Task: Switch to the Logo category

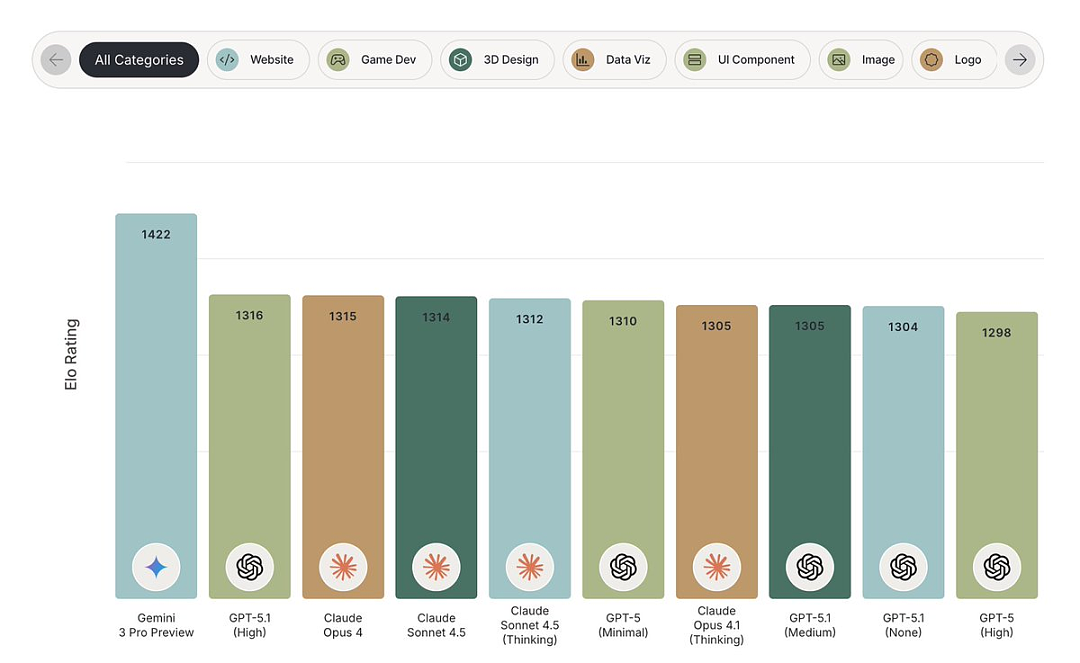Action: click(955, 60)
